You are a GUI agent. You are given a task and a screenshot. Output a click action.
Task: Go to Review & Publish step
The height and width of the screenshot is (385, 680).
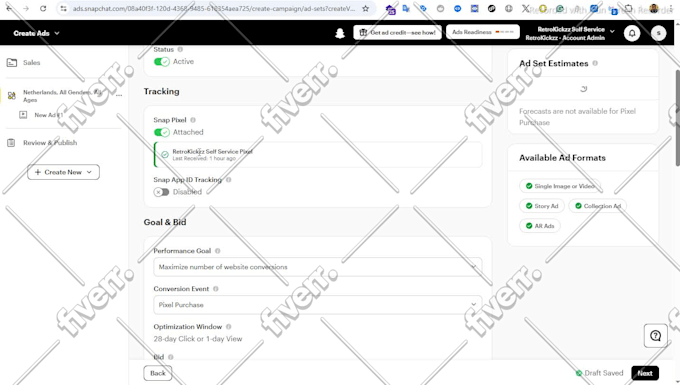(50, 143)
